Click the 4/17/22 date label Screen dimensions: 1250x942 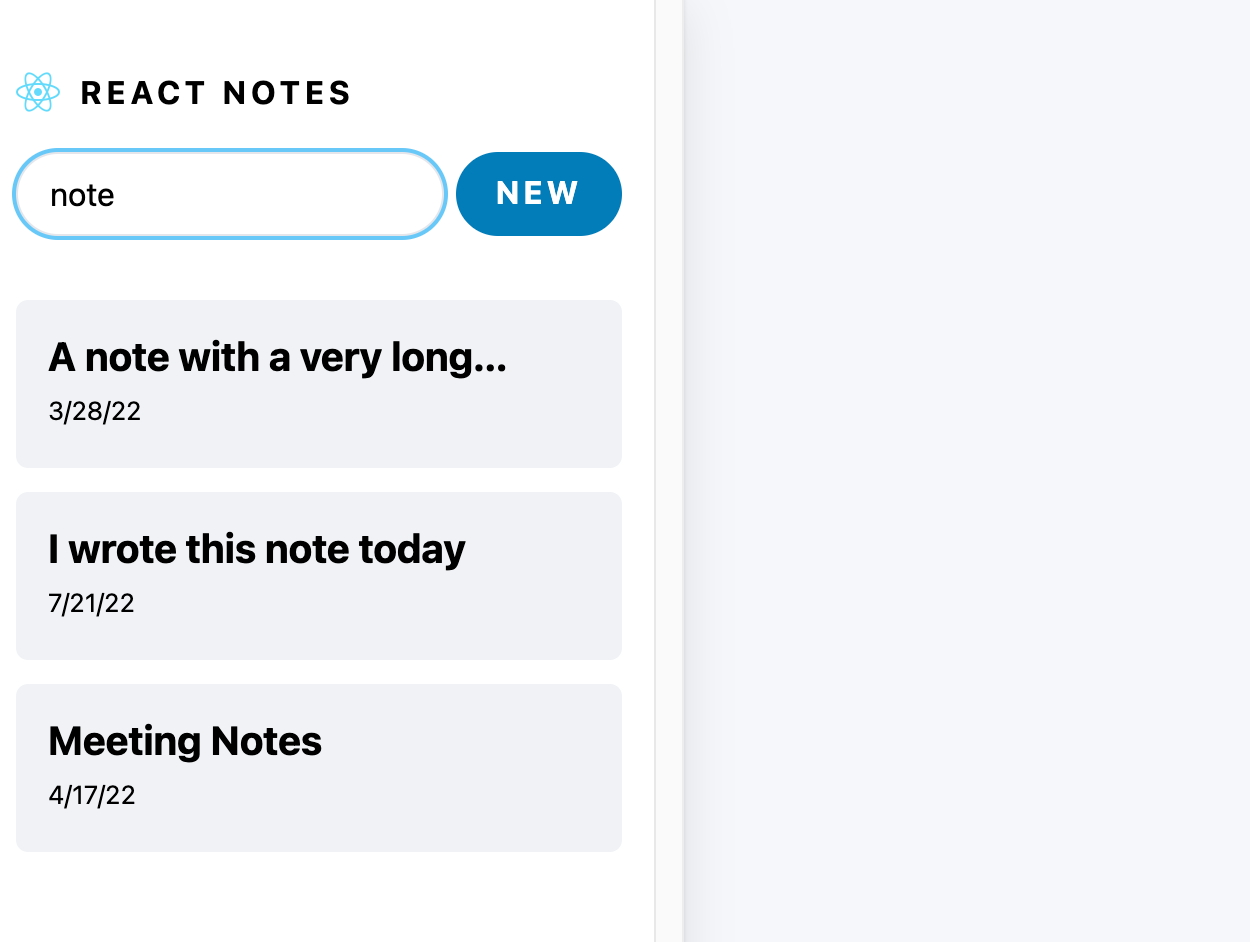point(91,795)
